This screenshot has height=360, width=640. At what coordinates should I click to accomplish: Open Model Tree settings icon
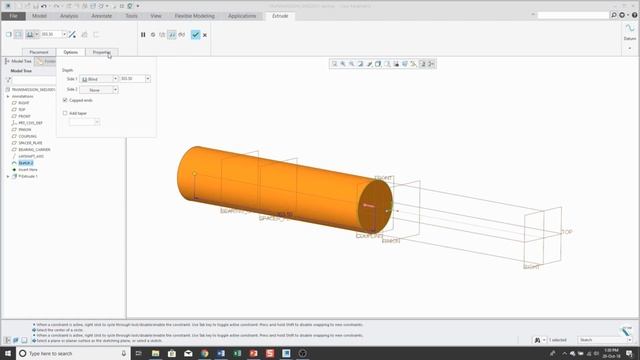tap(9, 80)
